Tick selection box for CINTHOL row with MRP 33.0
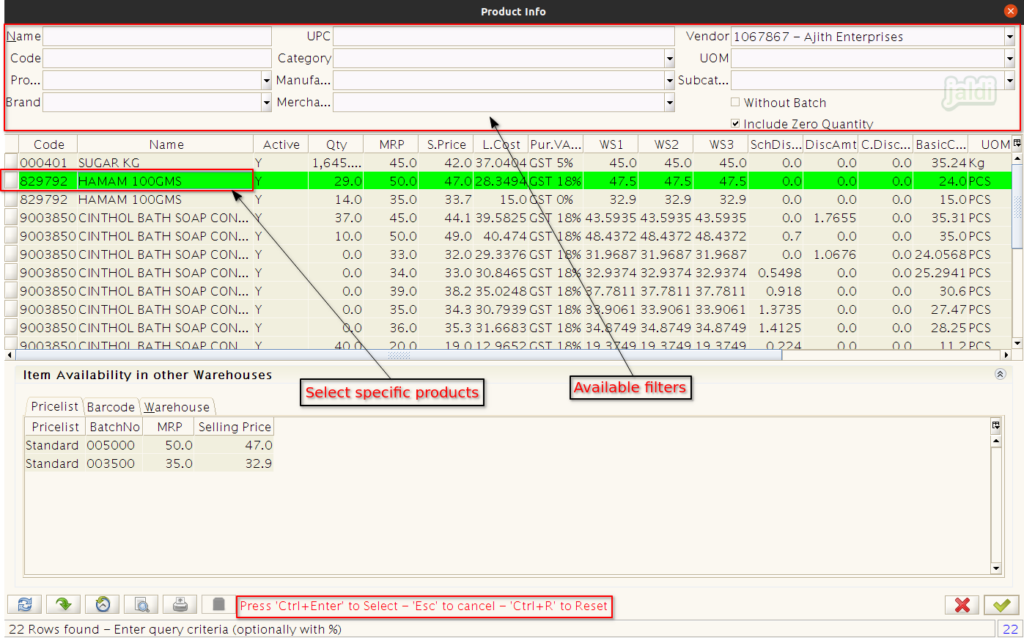This screenshot has height=638, width=1024. (11, 254)
